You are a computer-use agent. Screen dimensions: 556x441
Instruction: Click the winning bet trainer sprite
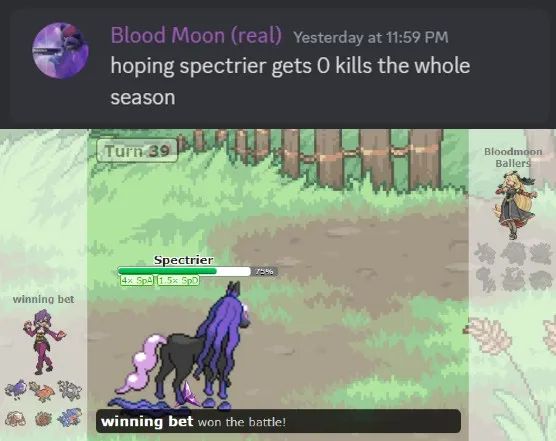click(x=44, y=341)
